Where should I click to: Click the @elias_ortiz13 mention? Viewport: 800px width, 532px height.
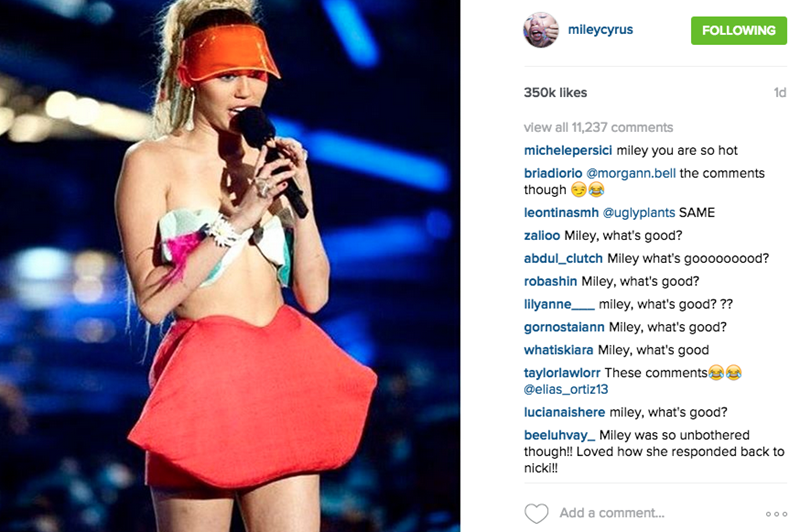(x=566, y=389)
